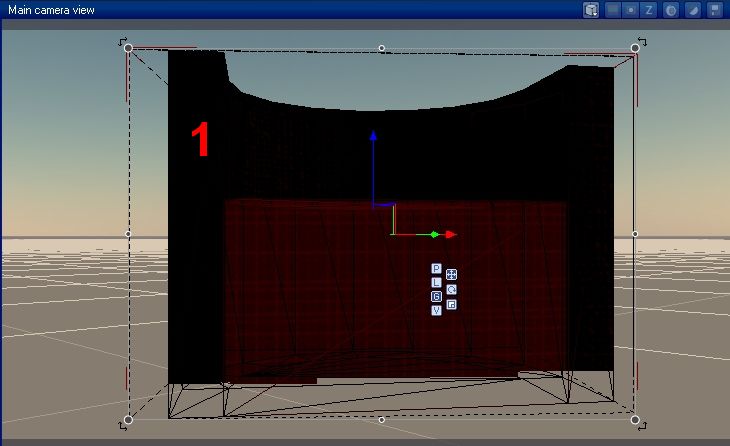Click the top-left corner selection handle
Image resolution: width=730 pixels, height=446 pixels.
128,48
